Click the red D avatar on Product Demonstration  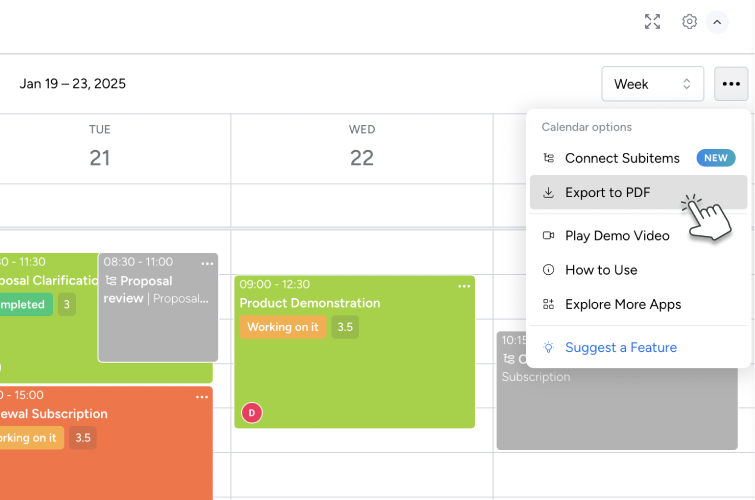pos(252,412)
